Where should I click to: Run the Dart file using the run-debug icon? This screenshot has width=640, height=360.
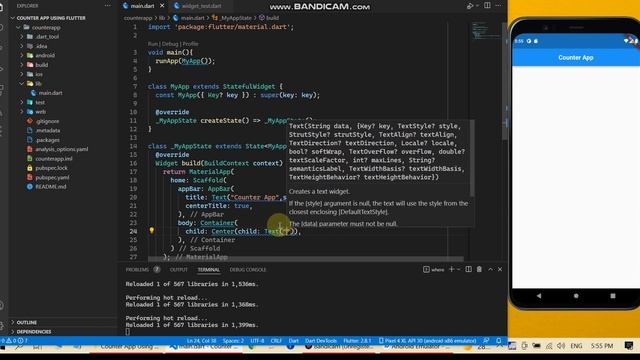[x=470, y=6]
